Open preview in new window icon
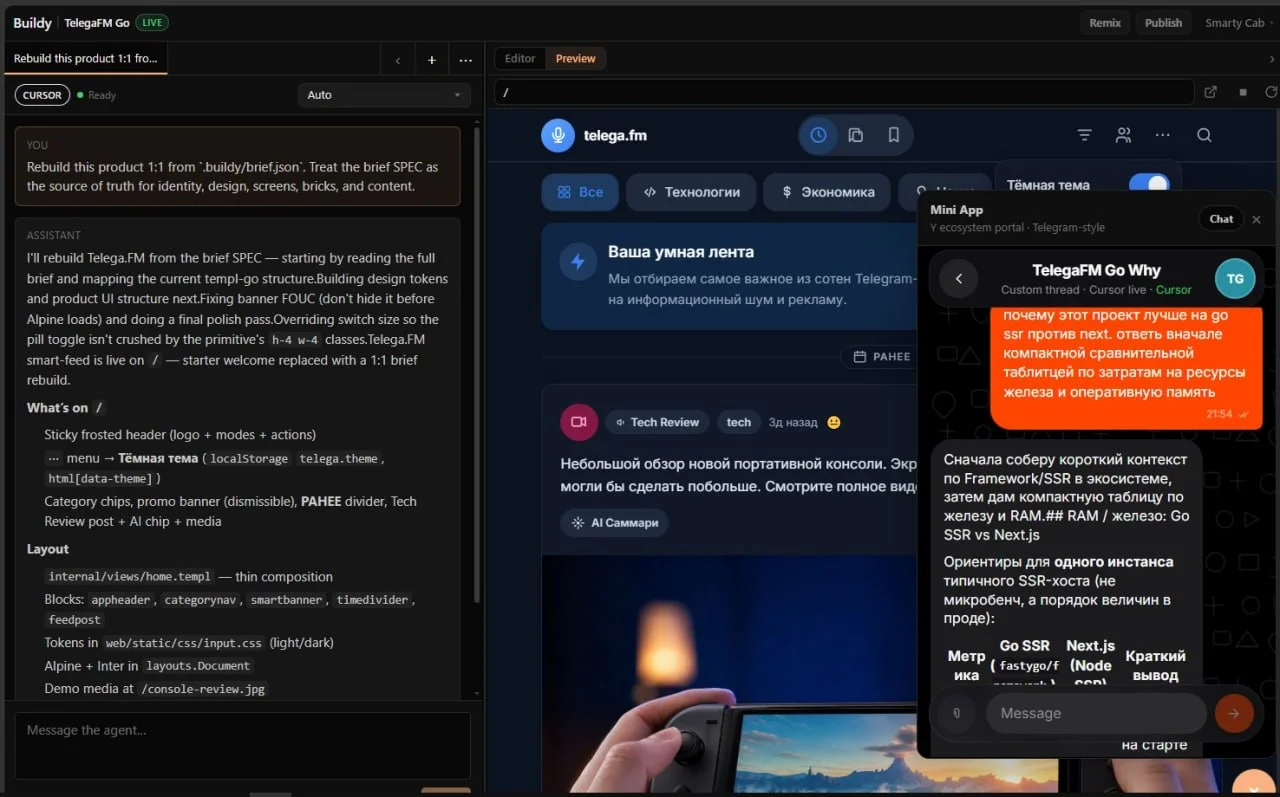The image size is (1280, 797). point(1211,92)
